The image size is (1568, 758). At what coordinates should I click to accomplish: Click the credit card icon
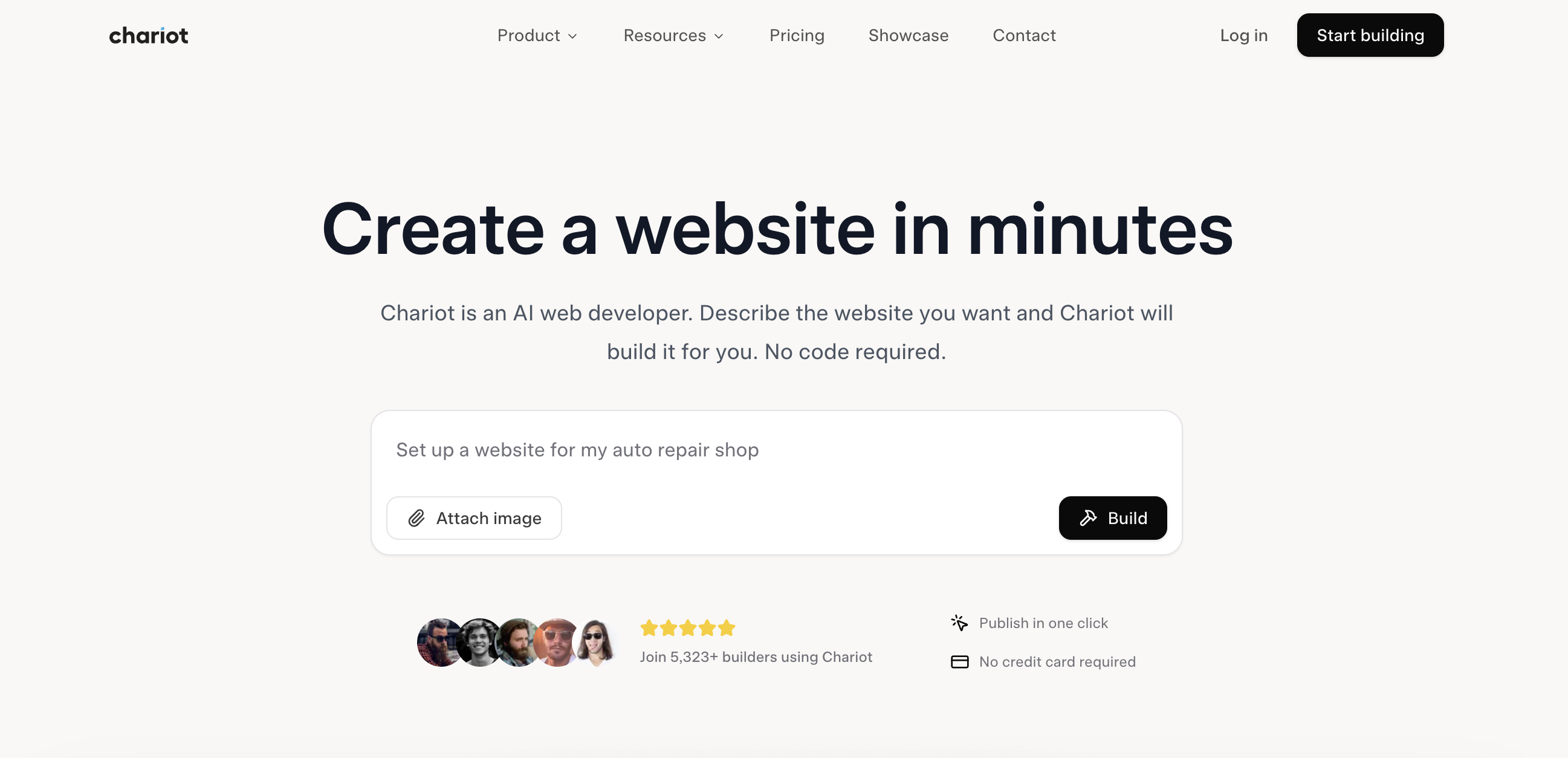pos(959,662)
